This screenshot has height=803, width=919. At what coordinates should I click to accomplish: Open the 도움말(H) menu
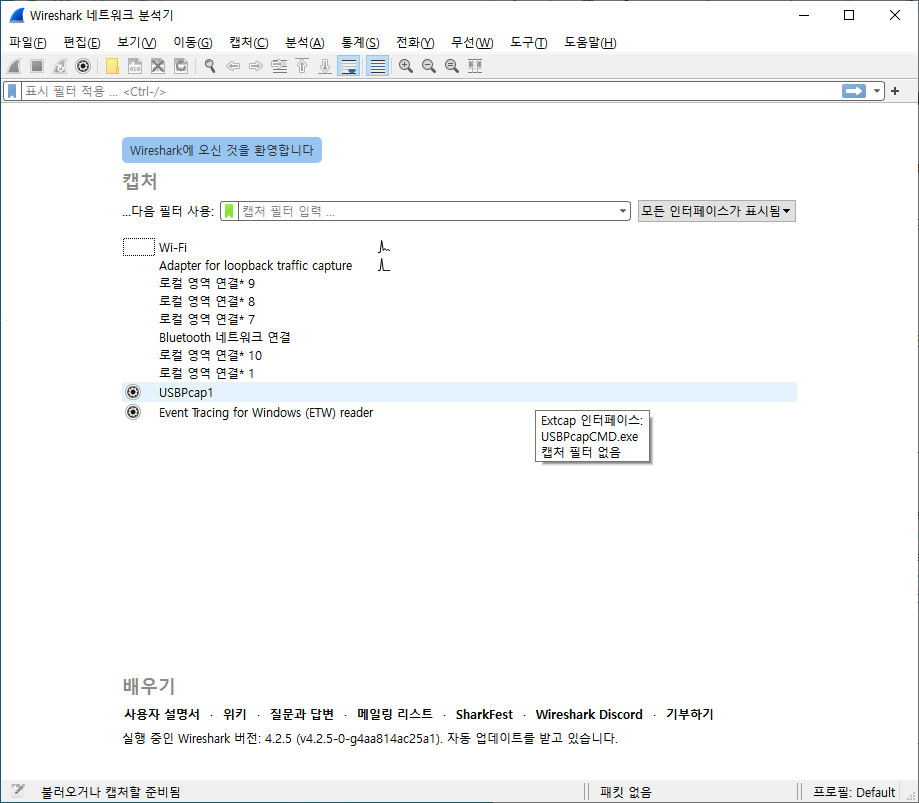(x=590, y=42)
